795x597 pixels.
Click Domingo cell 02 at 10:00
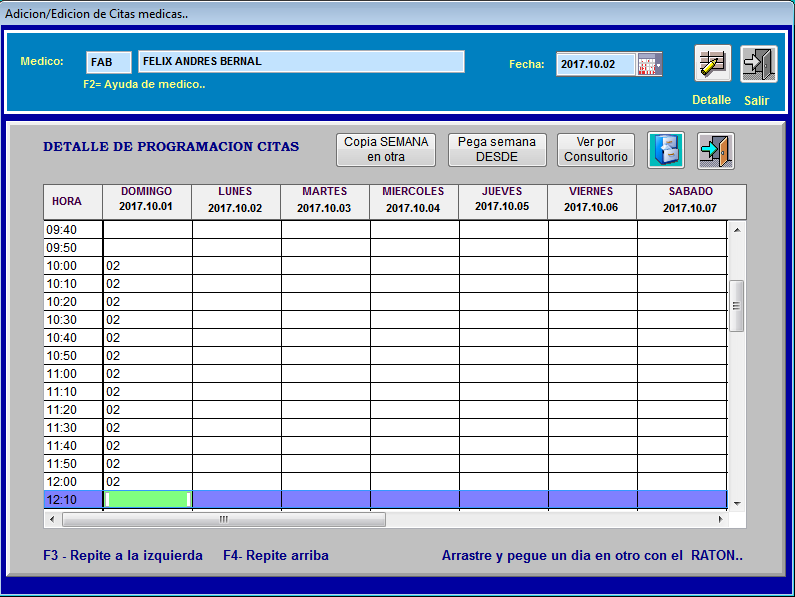pyautogui.click(x=148, y=266)
